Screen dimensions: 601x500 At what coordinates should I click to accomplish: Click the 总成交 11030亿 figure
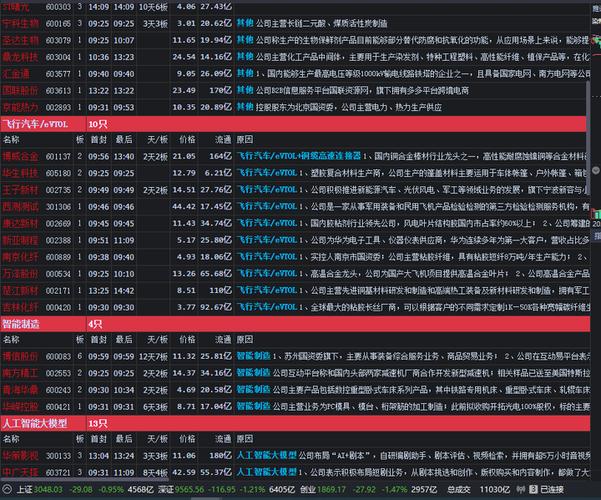point(478,489)
